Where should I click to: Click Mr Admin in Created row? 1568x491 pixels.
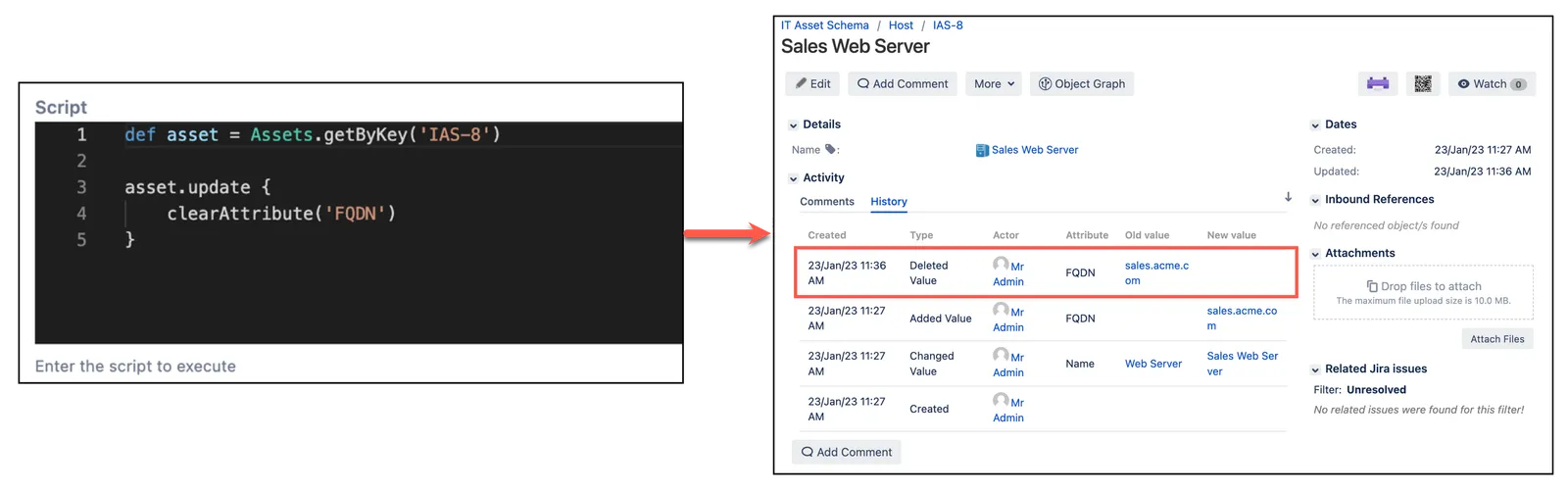pyautogui.click(x=1008, y=409)
